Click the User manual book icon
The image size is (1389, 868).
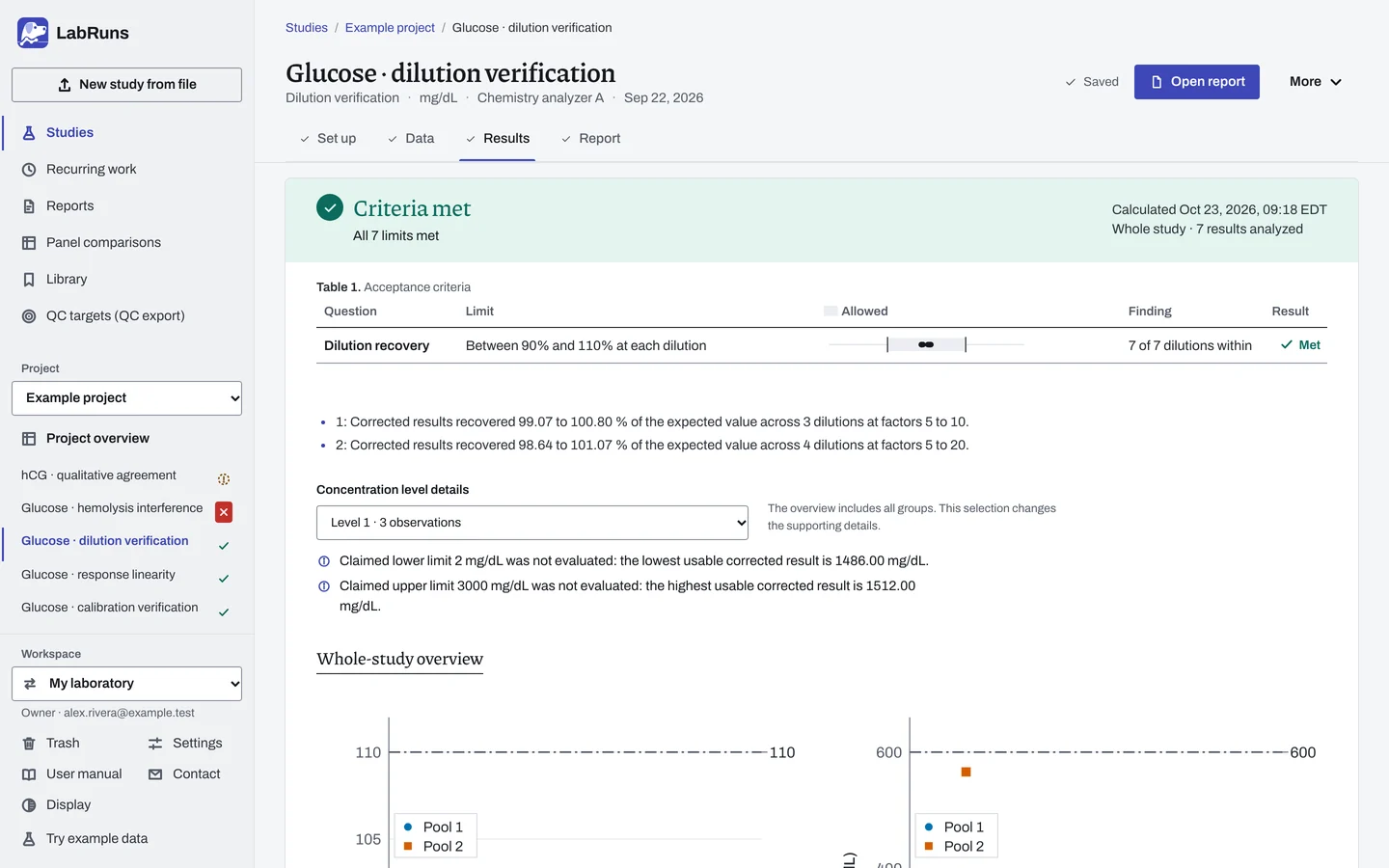pyautogui.click(x=29, y=774)
